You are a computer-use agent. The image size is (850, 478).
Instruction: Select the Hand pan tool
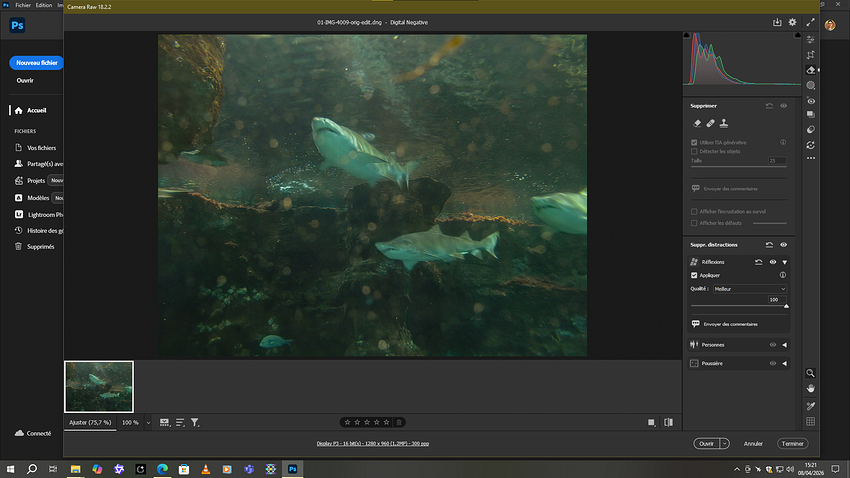pos(811,388)
